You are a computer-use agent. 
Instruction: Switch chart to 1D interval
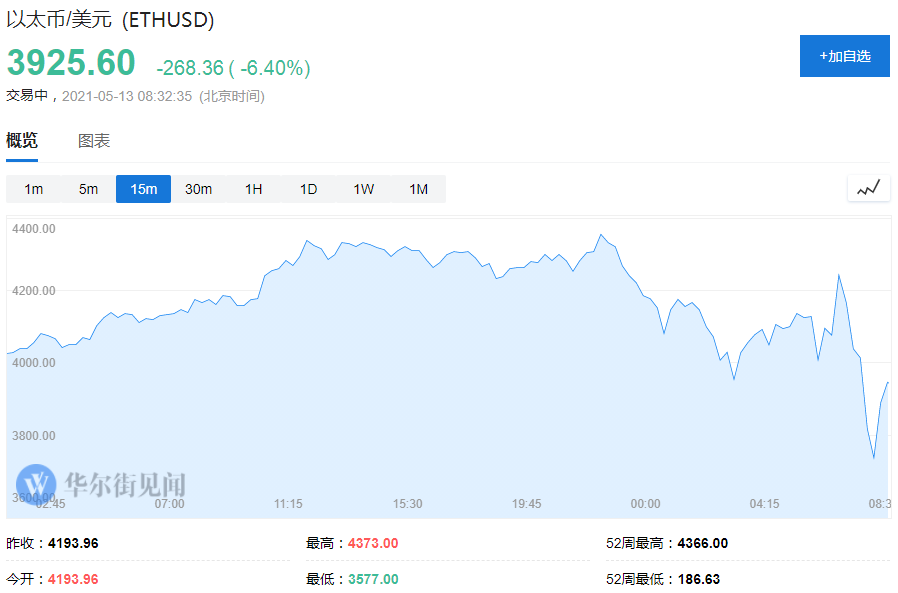308,189
